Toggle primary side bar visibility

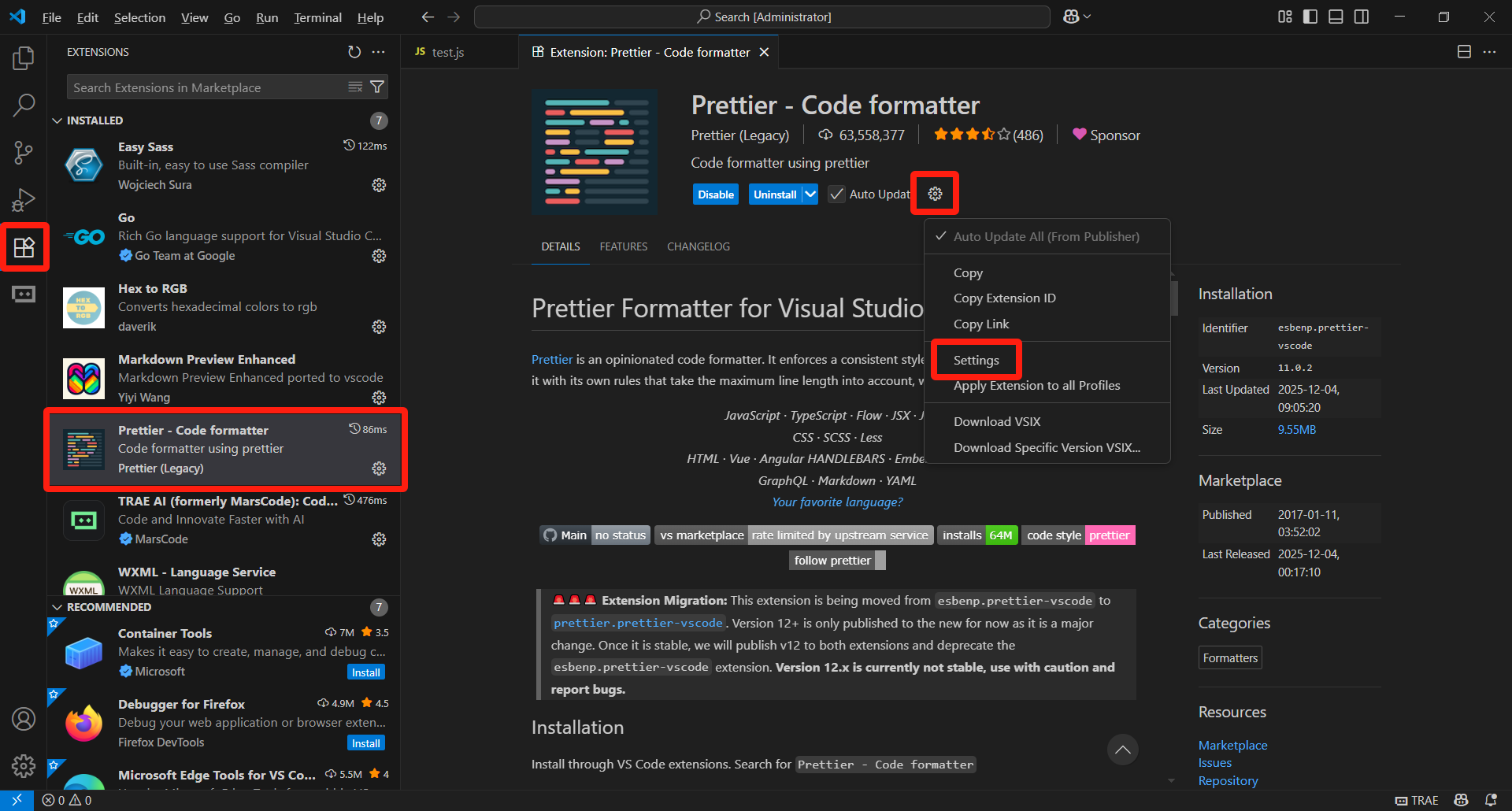(x=1310, y=17)
